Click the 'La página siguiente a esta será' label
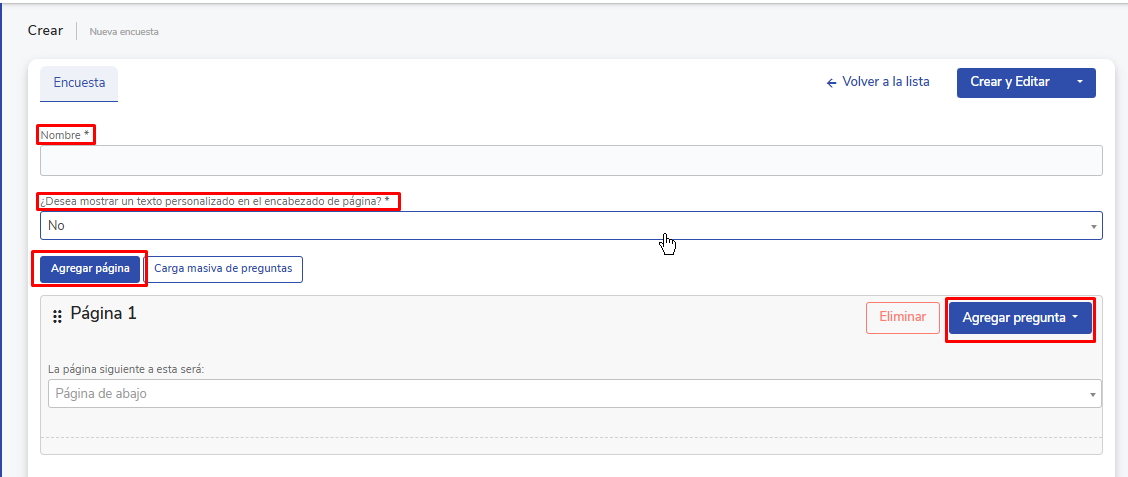1128x477 pixels. pyautogui.click(x=125, y=370)
